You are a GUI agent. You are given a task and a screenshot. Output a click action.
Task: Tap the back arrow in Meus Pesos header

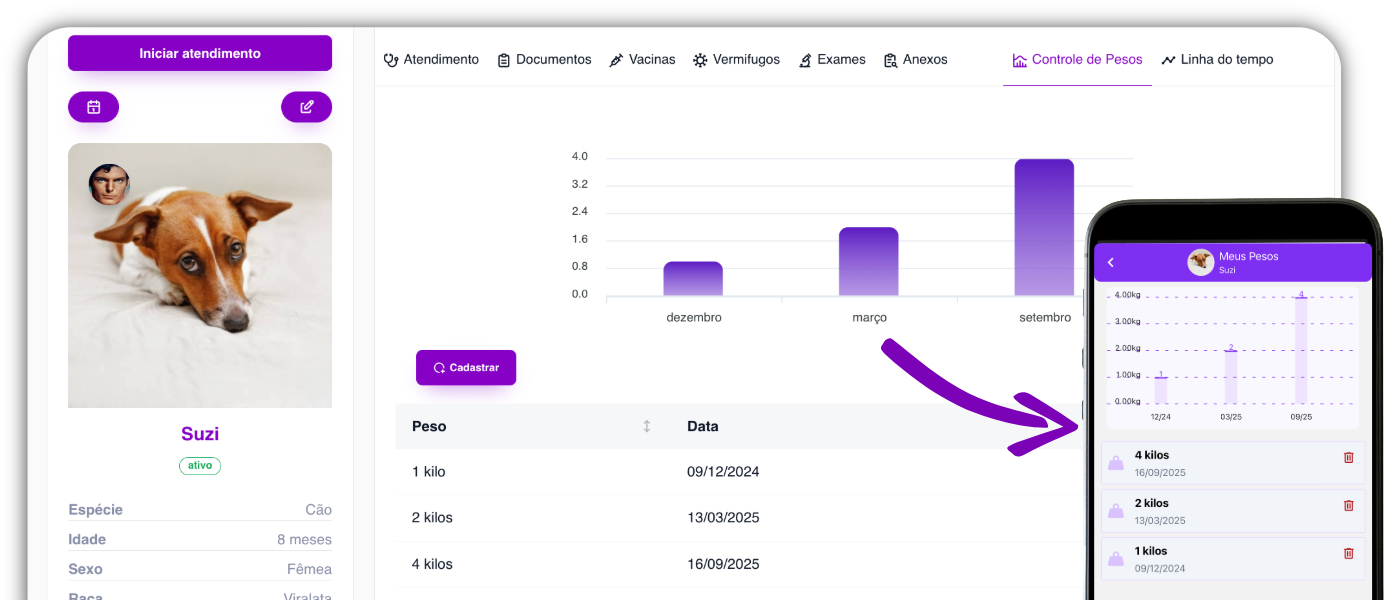click(1111, 262)
